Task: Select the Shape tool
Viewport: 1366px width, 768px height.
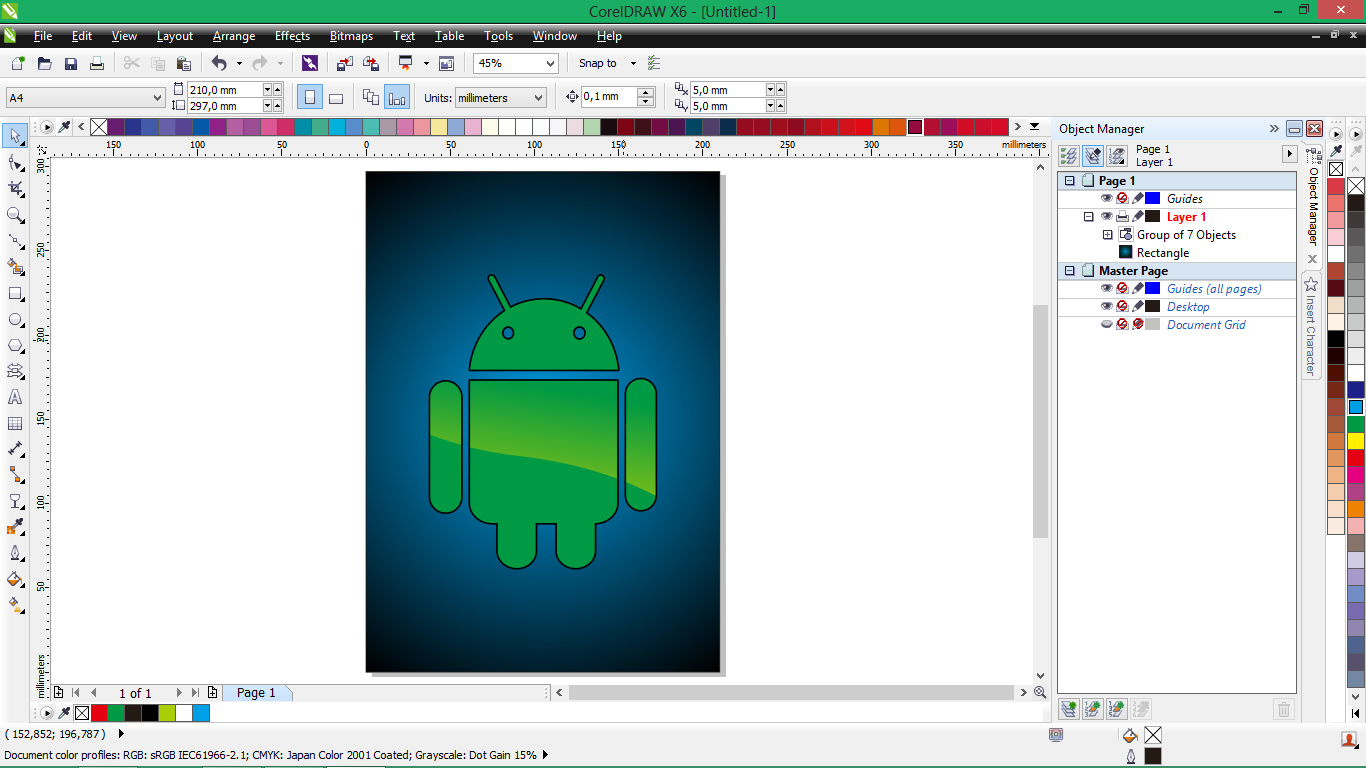Action: (x=15, y=161)
